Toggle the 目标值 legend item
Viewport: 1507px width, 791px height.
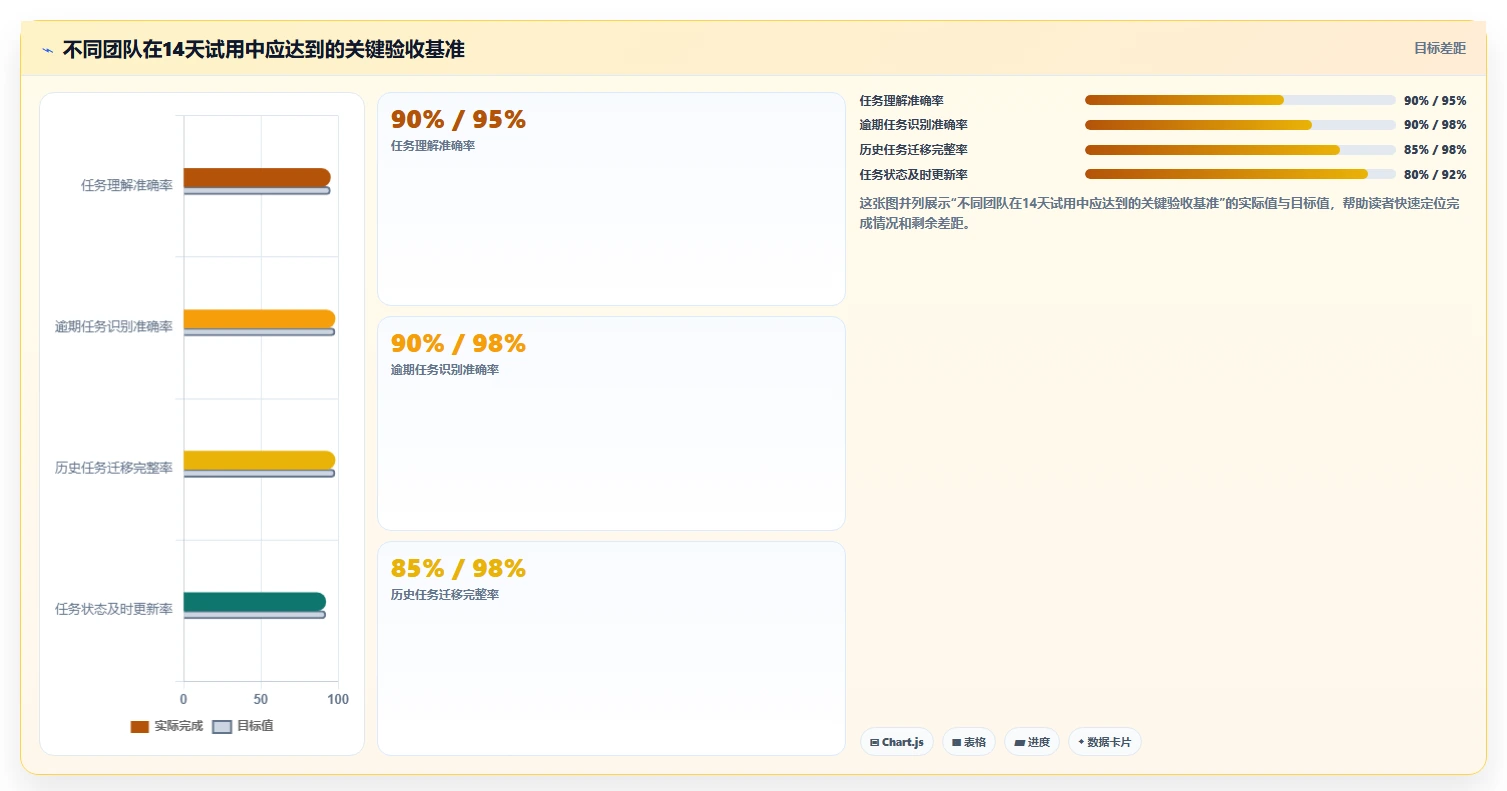[x=243, y=726]
